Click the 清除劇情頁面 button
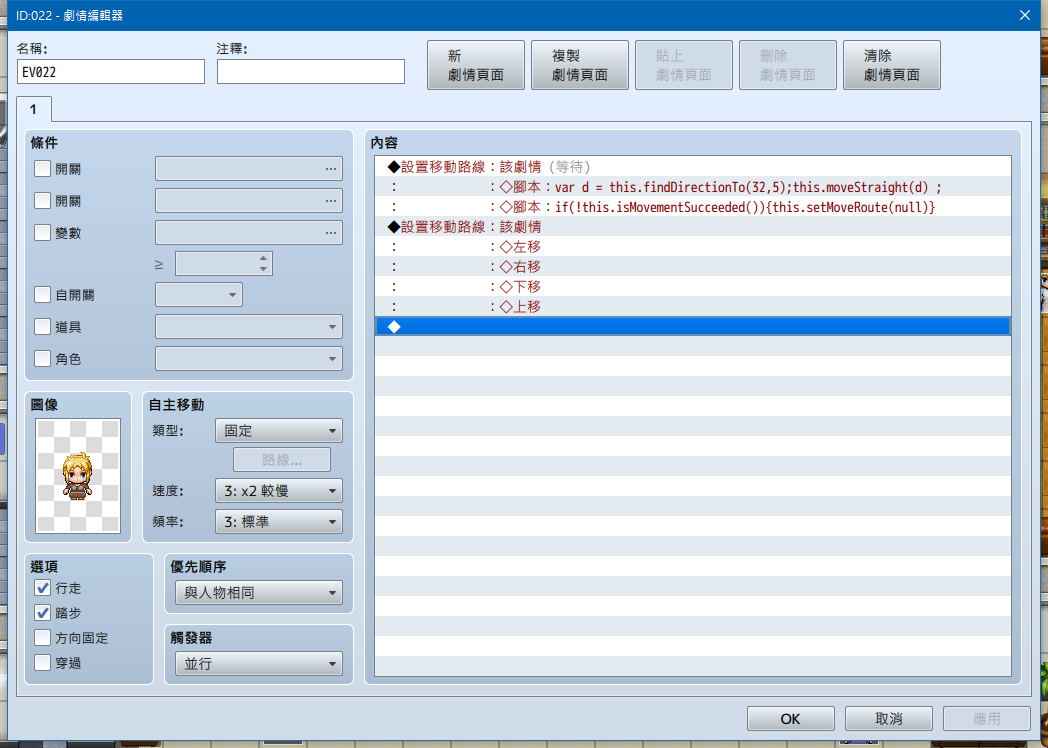The width and height of the screenshot is (1048, 748). [892, 65]
